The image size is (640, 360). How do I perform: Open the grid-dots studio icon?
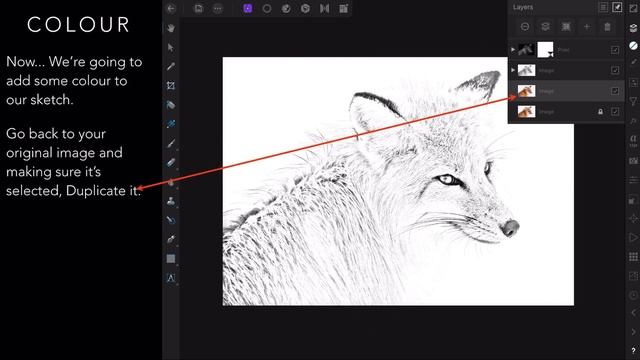click(x=633, y=257)
